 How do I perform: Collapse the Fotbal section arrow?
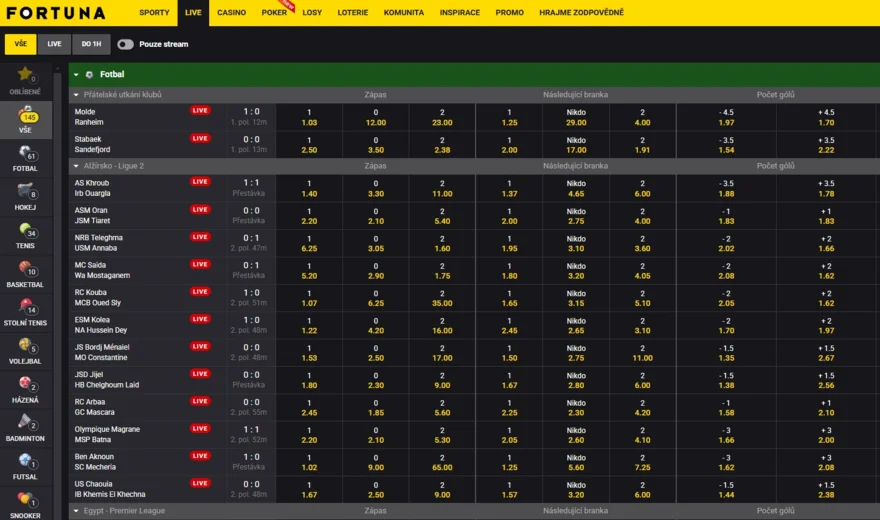point(76,75)
